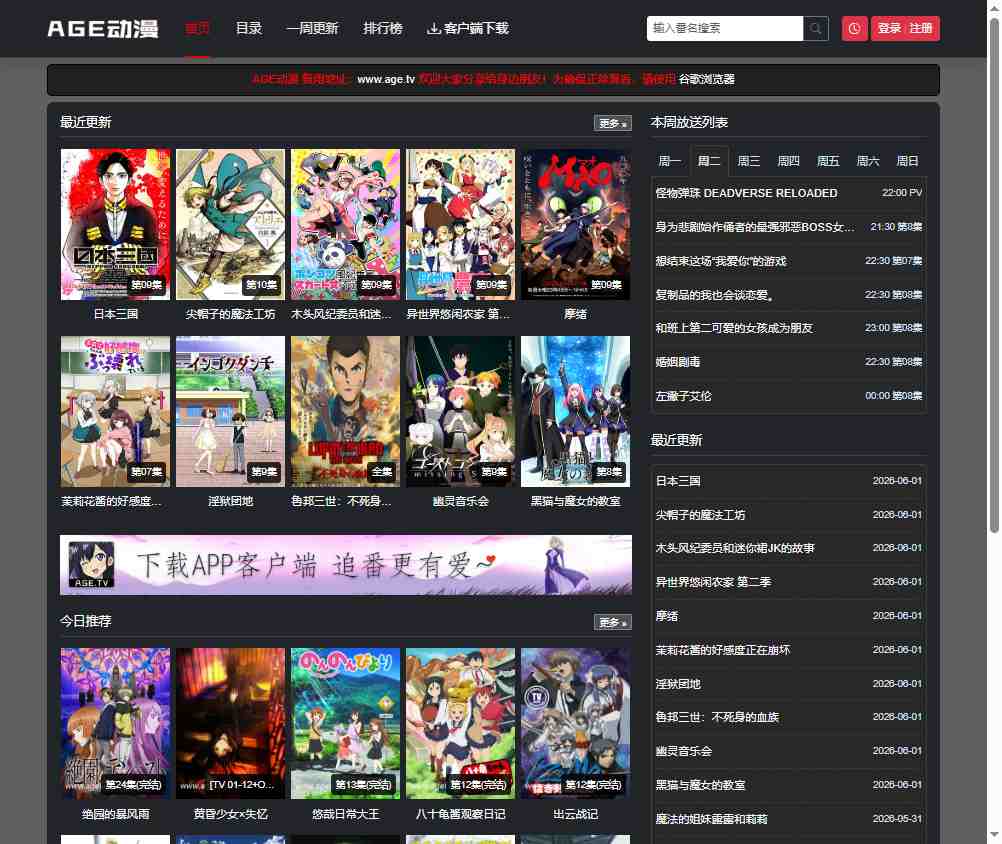Open 摩绪 in sidebar recent list
Viewport: 1002px width, 844px height.
coord(667,616)
